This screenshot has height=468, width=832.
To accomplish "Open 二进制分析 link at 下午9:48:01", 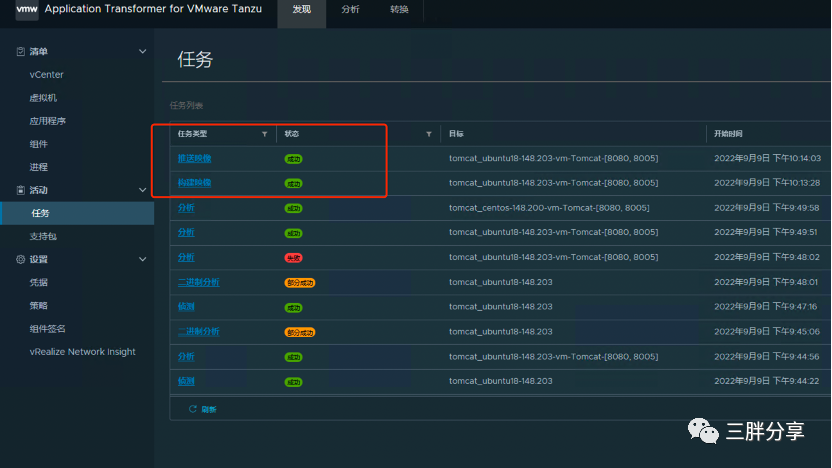I will click(198, 282).
